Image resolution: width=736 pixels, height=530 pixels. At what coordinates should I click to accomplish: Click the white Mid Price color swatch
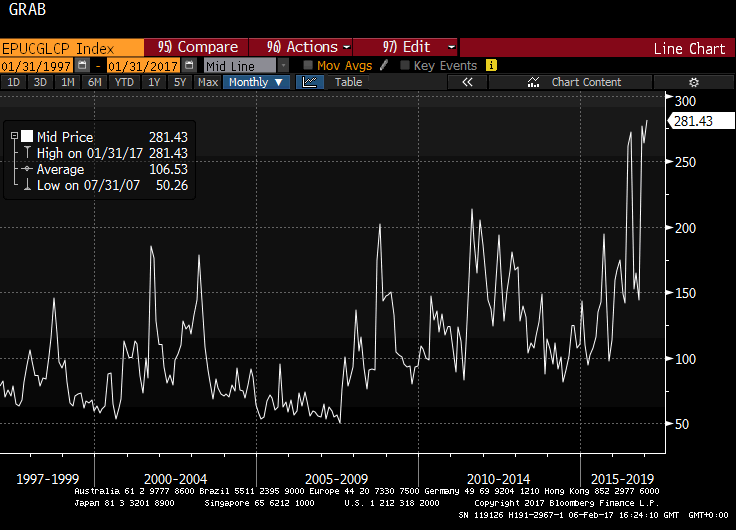(x=27, y=136)
